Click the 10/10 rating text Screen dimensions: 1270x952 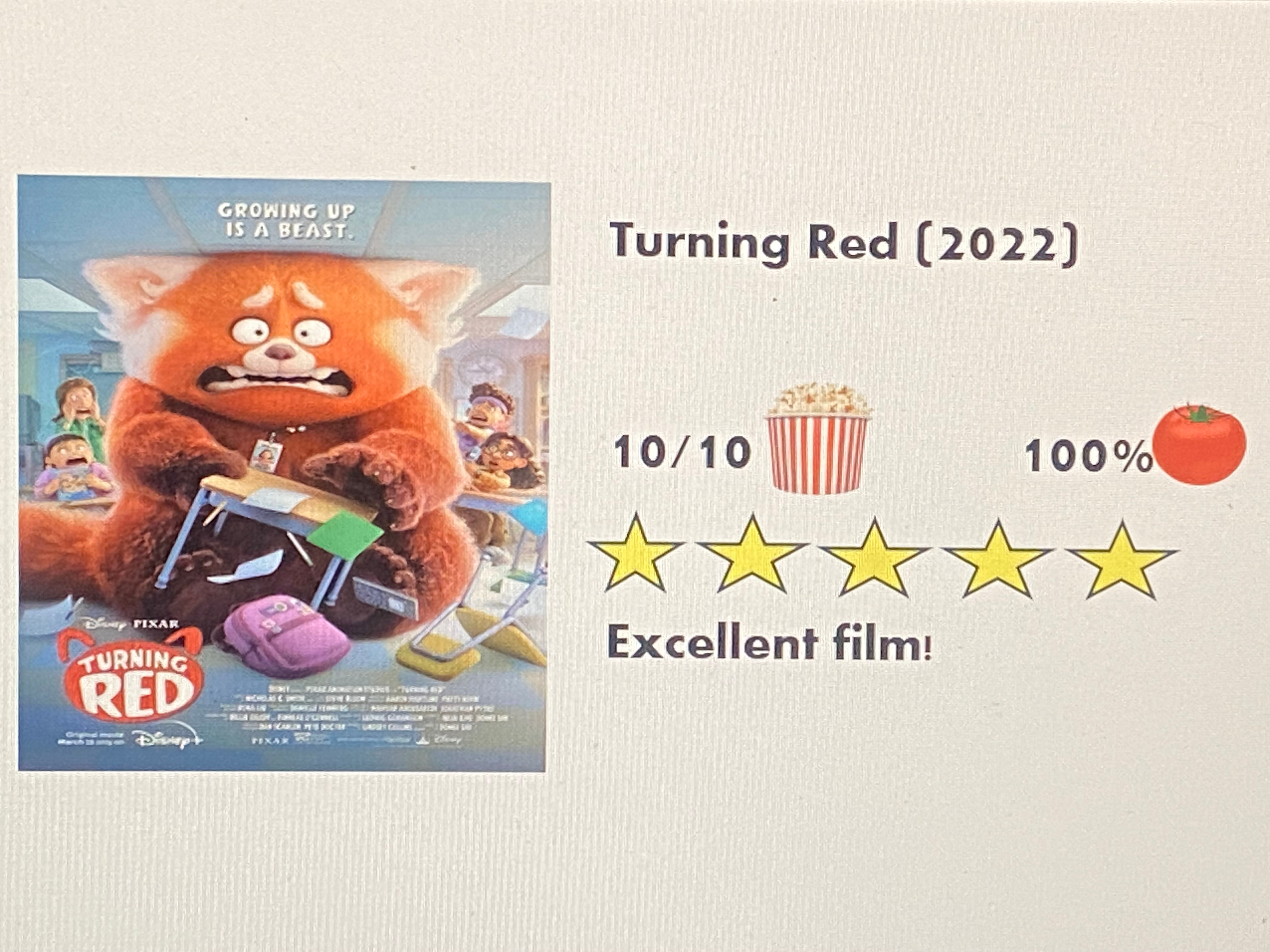point(682,453)
